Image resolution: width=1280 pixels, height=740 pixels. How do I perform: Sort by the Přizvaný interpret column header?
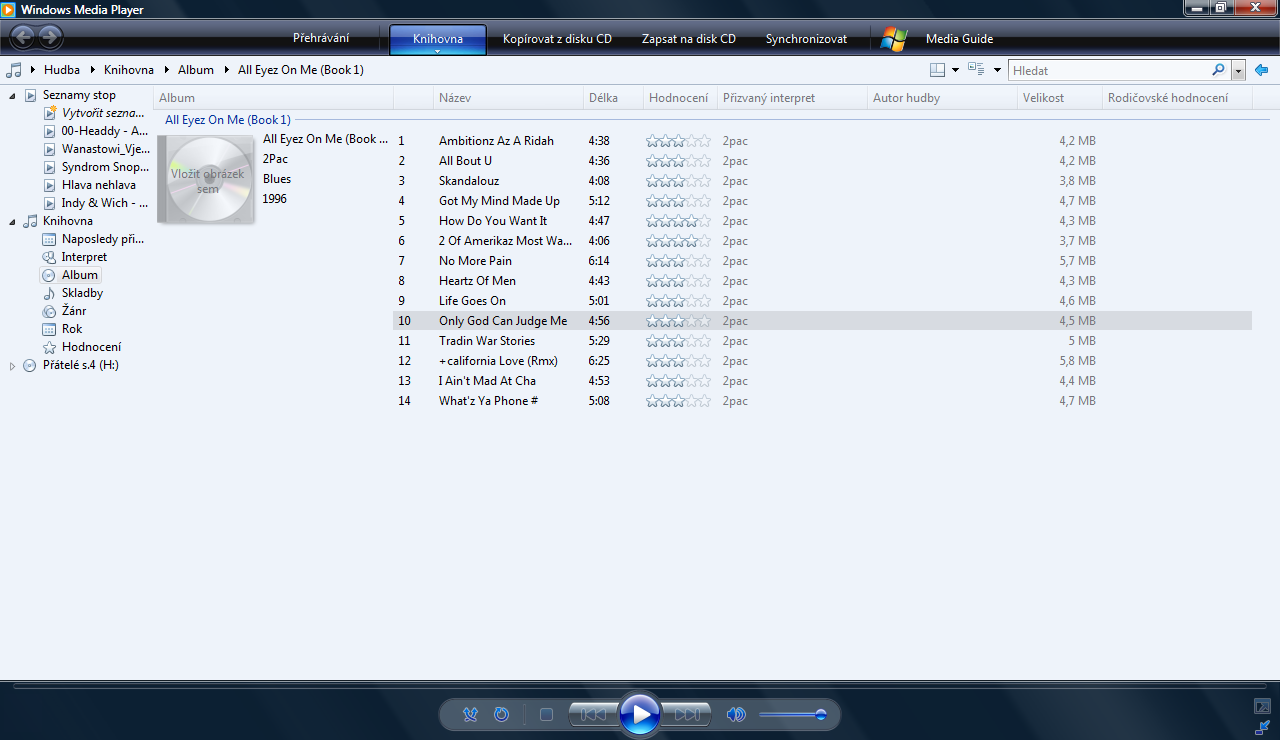[x=792, y=98]
